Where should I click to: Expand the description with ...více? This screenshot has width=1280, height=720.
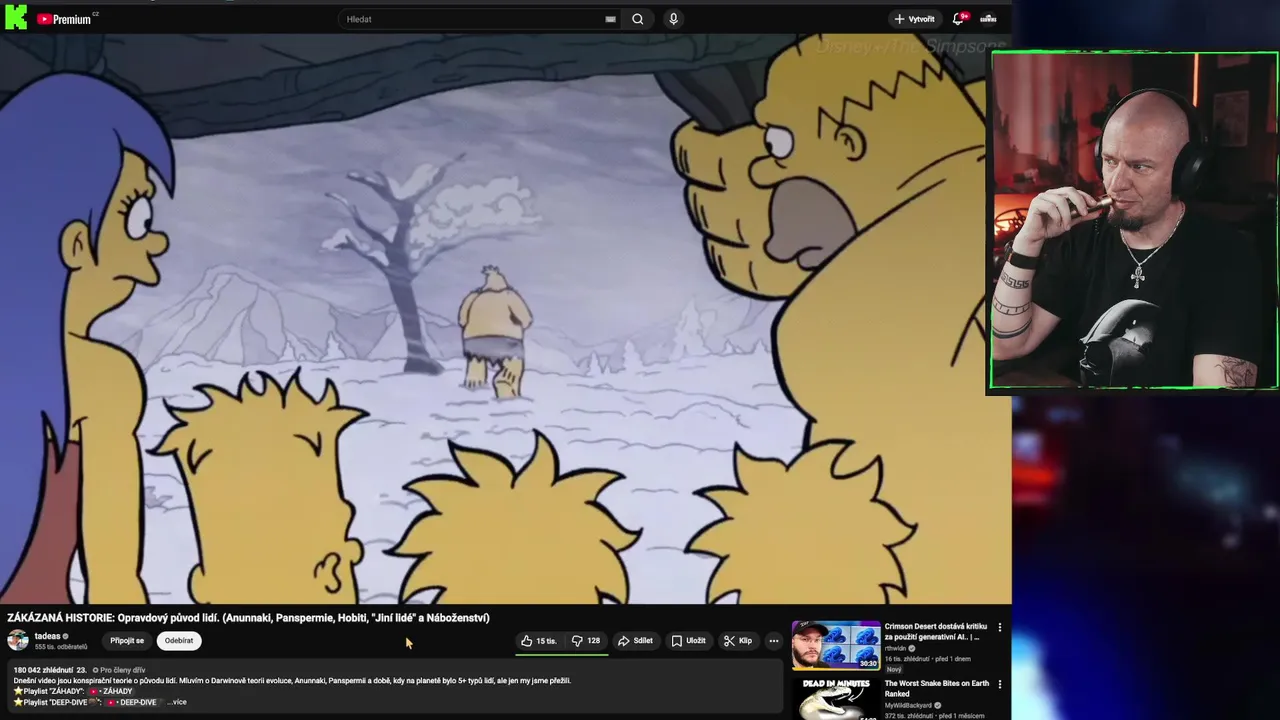(x=177, y=702)
